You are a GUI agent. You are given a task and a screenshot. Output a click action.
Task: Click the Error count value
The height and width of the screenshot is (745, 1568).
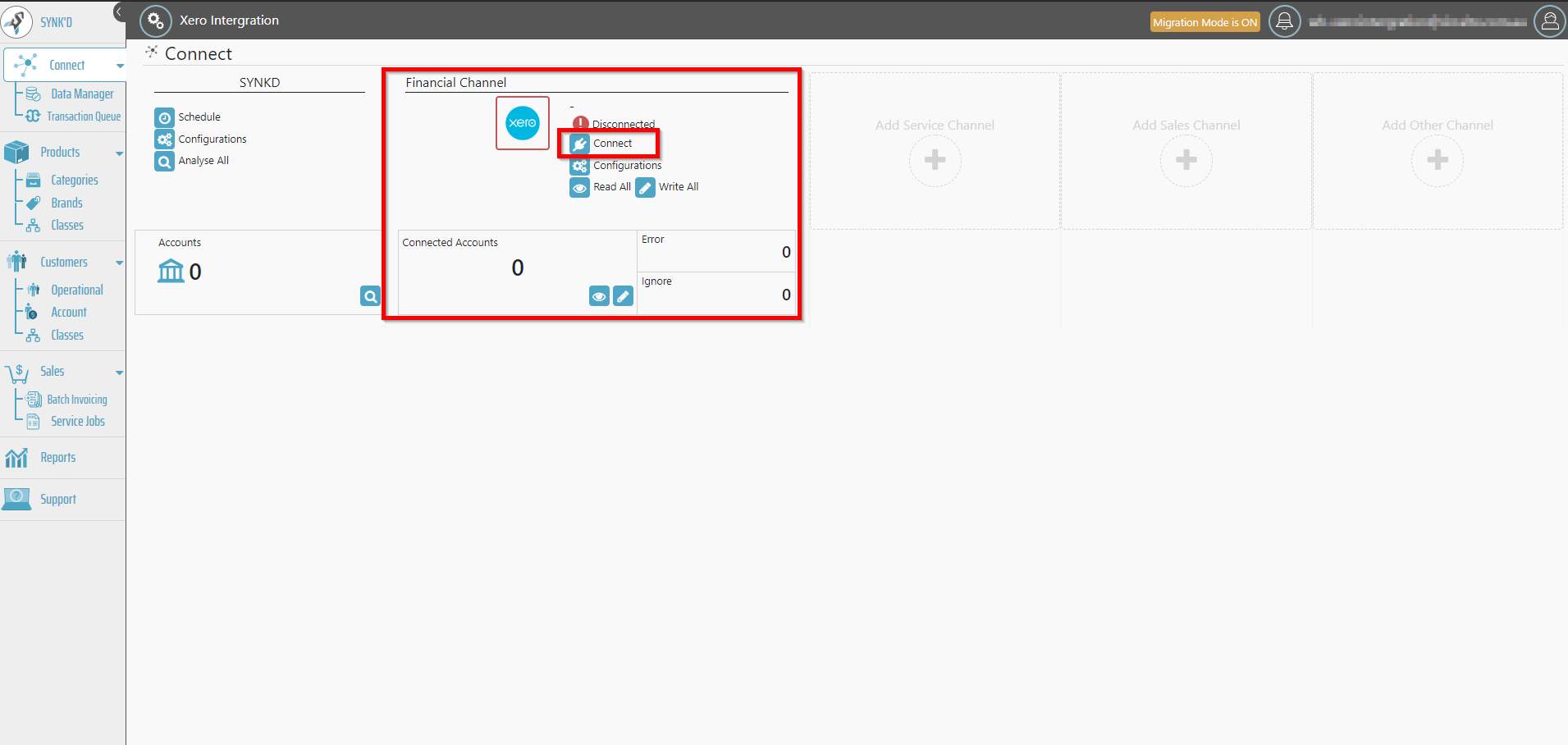click(x=786, y=253)
